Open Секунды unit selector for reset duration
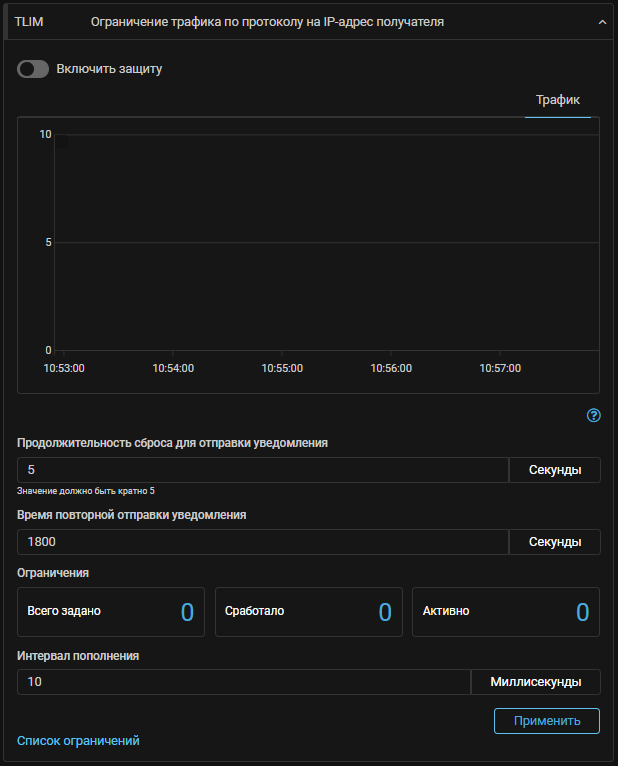The height and width of the screenshot is (766, 618). [554, 470]
